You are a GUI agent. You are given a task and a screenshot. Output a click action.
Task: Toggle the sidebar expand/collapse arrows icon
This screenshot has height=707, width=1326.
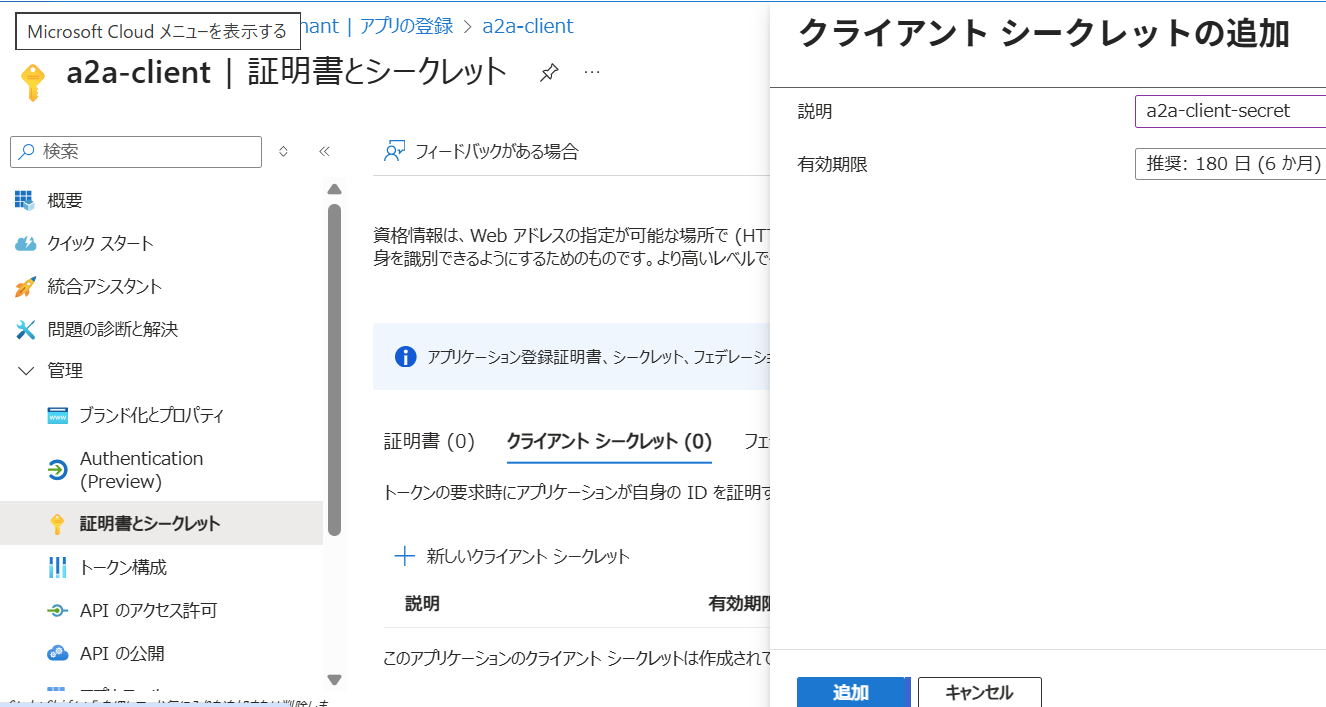tap(283, 152)
